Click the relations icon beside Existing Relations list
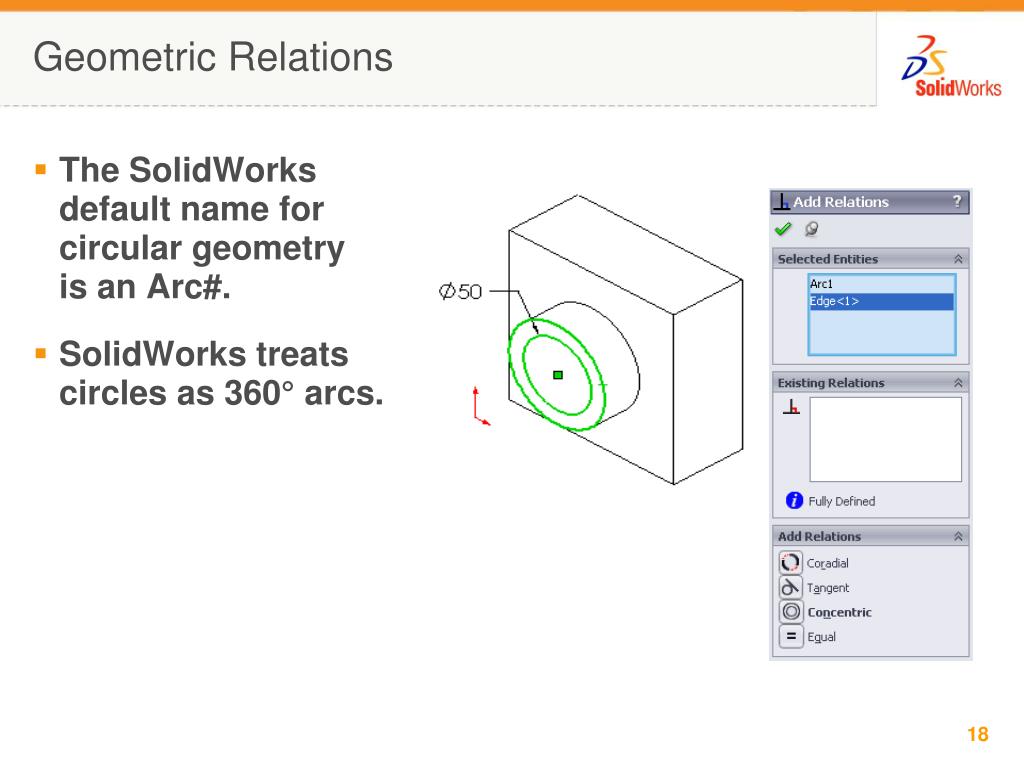This screenshot has height=768, width=1024. pos(792,407)
